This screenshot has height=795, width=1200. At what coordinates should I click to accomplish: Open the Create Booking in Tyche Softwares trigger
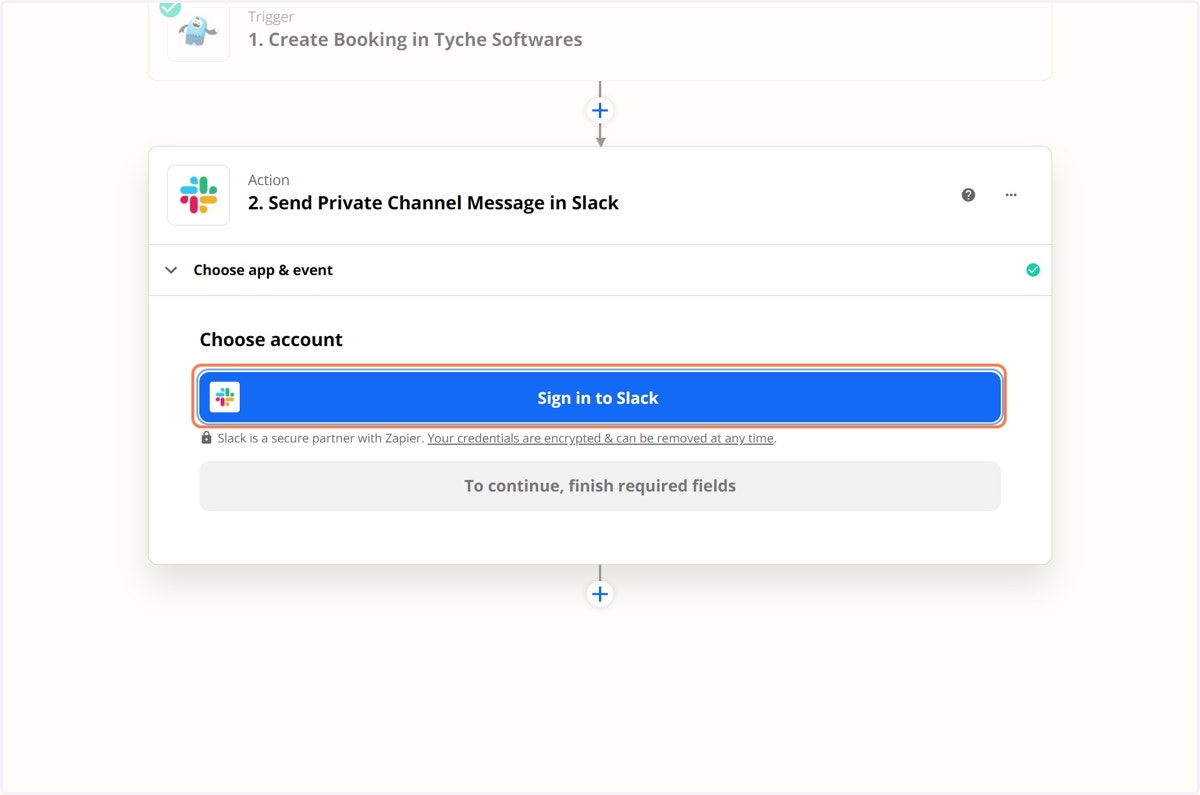click(x=415, y=40)
